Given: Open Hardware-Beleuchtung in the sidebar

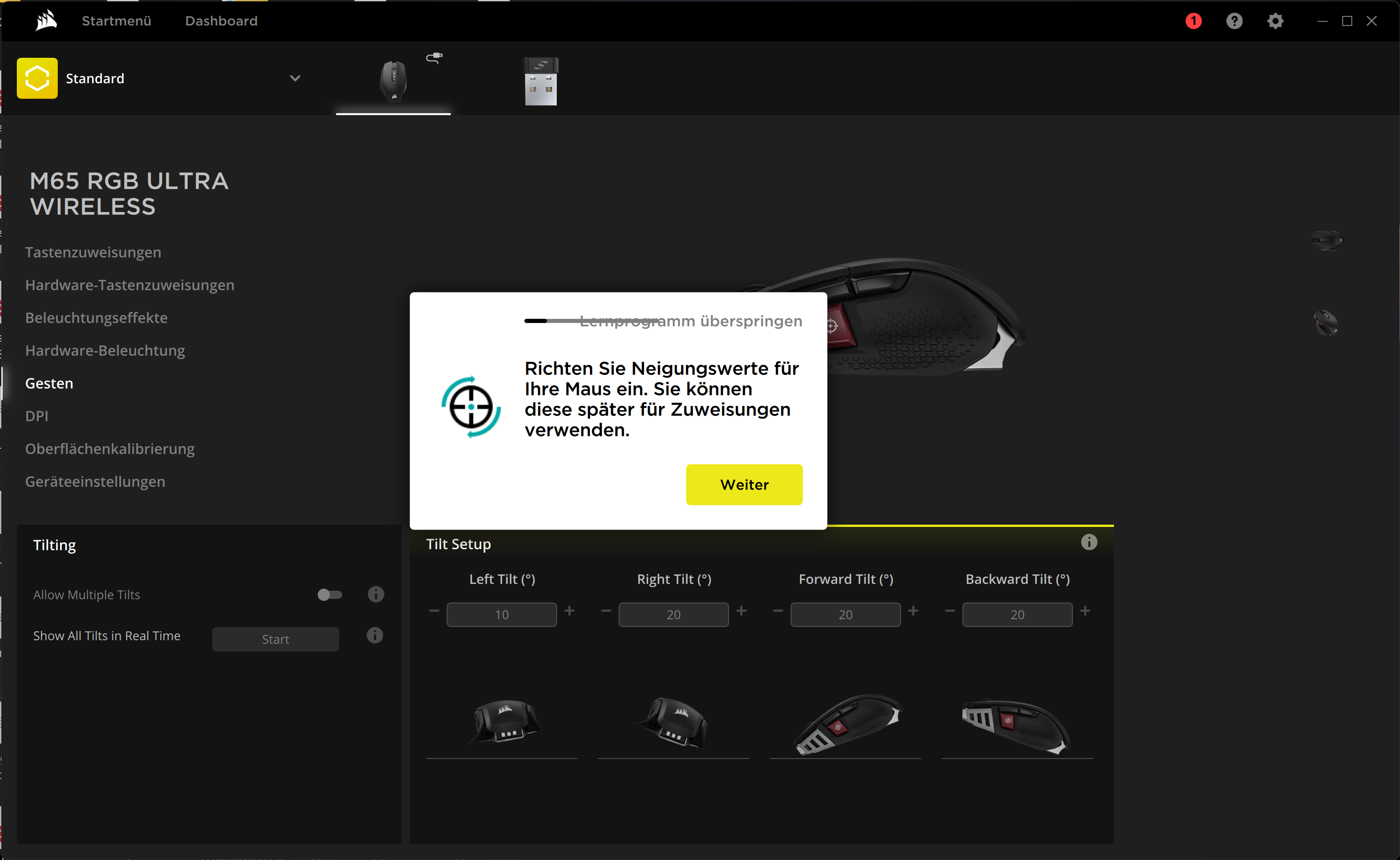Looking at the screenshot, I should coord(105,350).
